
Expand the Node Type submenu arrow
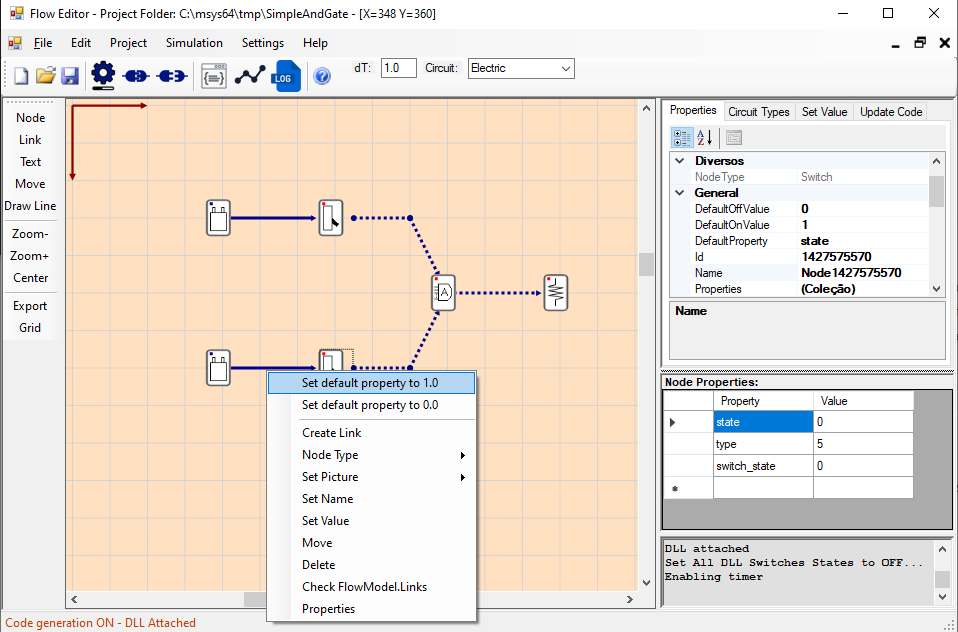click(463, 455)
